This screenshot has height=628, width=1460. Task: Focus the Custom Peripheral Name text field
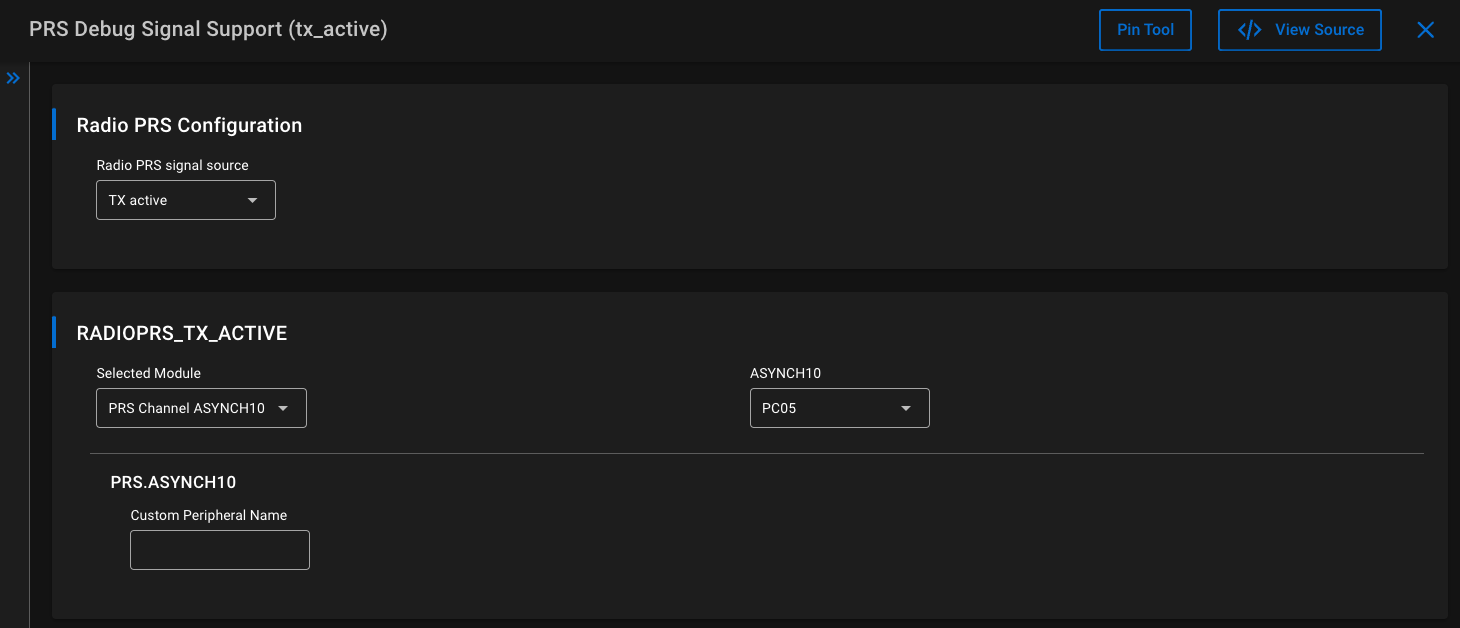220,550
